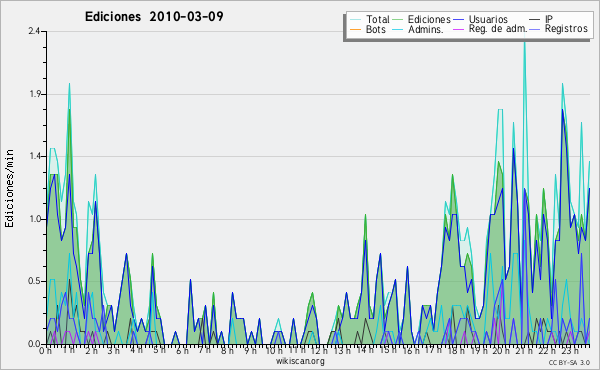Click the green line swatch beside Ediciones legend entry

[398, 20]
